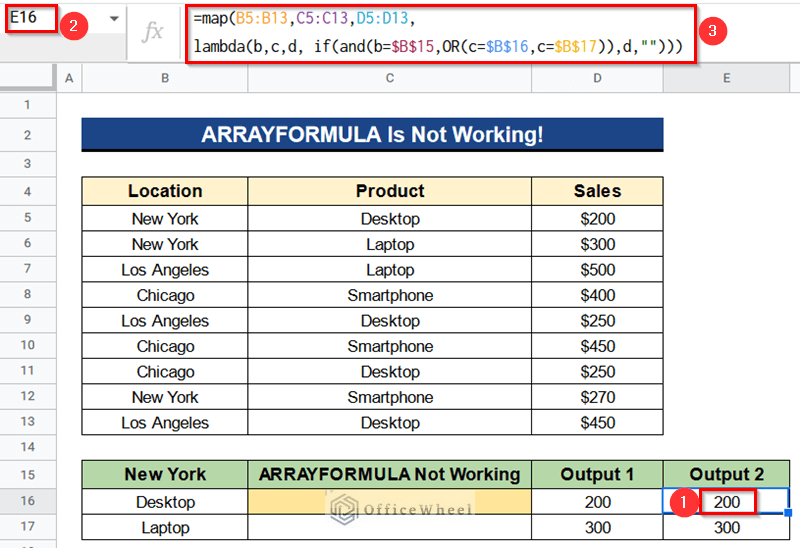This screenshot has height=548, width=800.
Task: Select the $250 cell in row 11
Action: coord(597,371)
